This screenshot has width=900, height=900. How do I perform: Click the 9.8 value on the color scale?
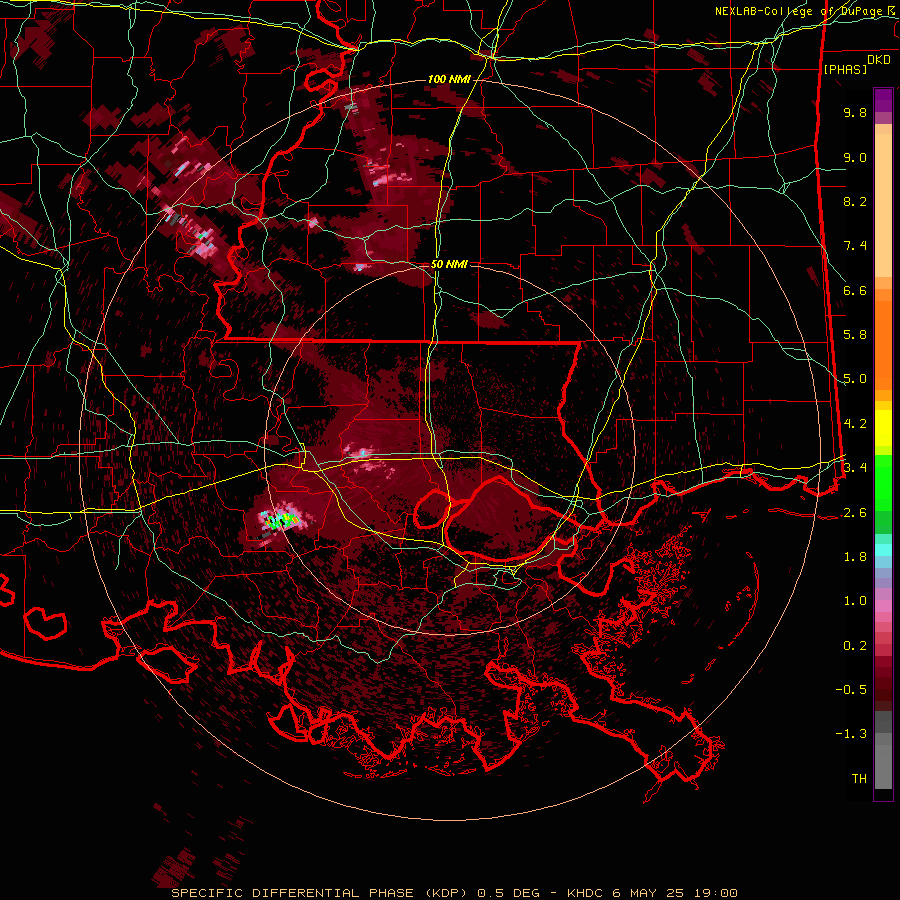tap(855, 112)
